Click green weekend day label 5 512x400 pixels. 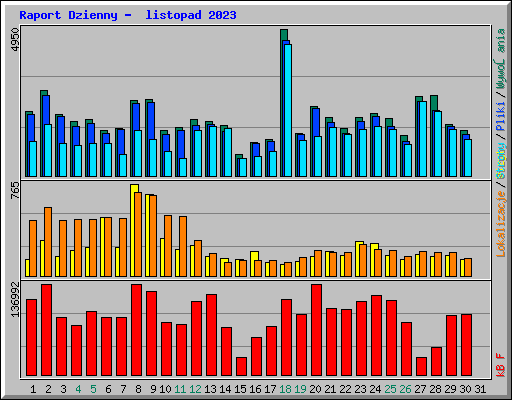pos(93,389)
